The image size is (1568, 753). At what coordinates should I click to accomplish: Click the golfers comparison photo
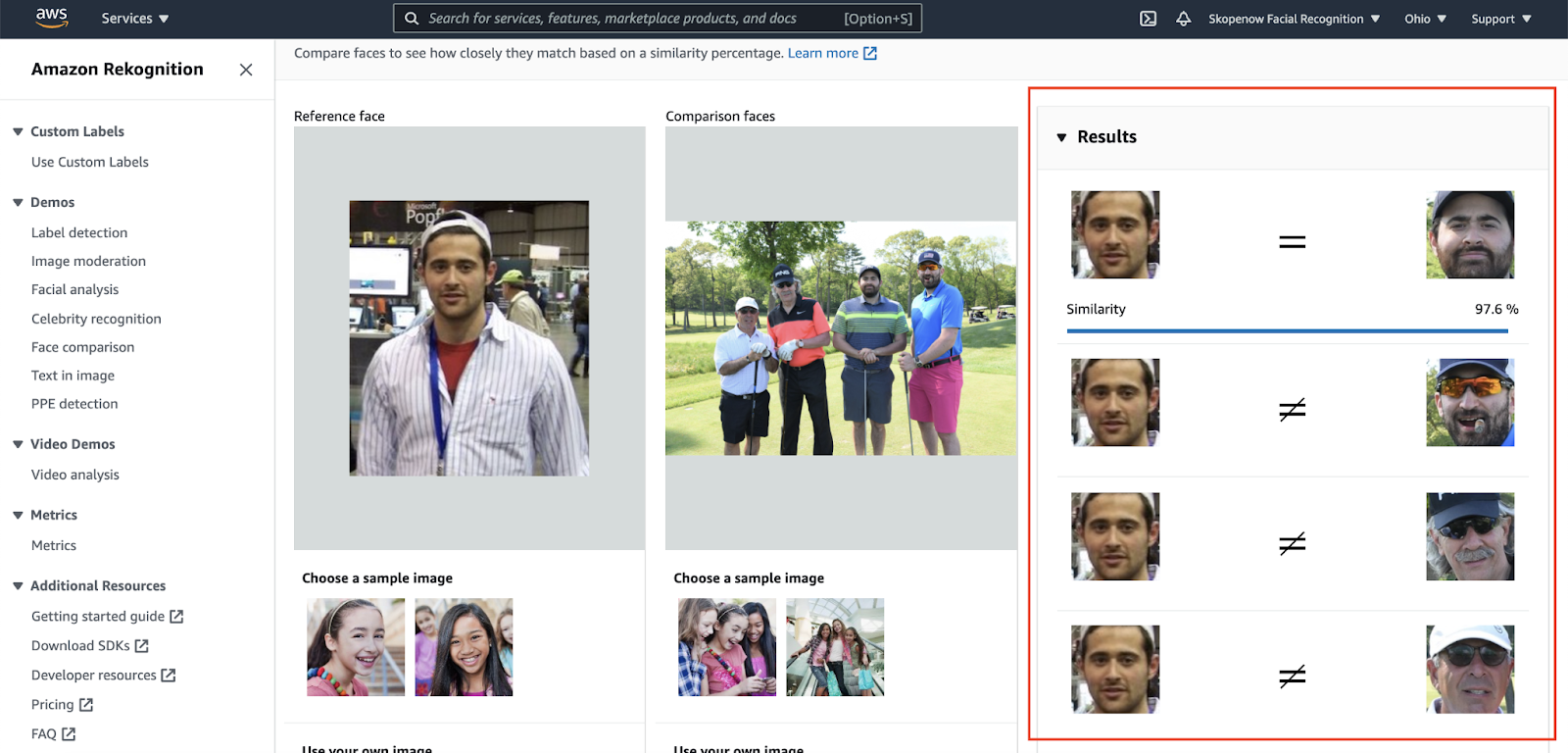841,338
